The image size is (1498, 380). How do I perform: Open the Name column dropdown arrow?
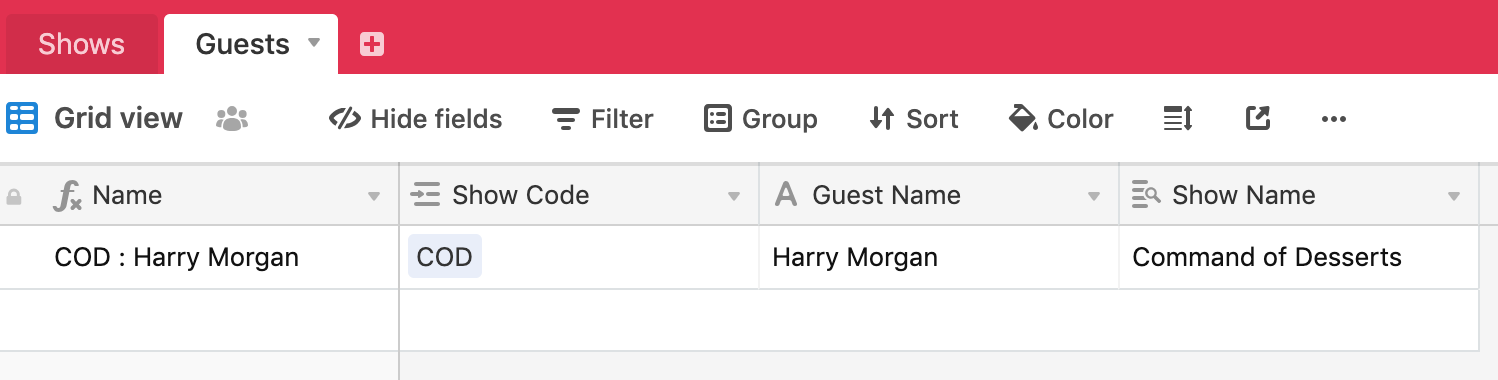[x=374, y=196]
